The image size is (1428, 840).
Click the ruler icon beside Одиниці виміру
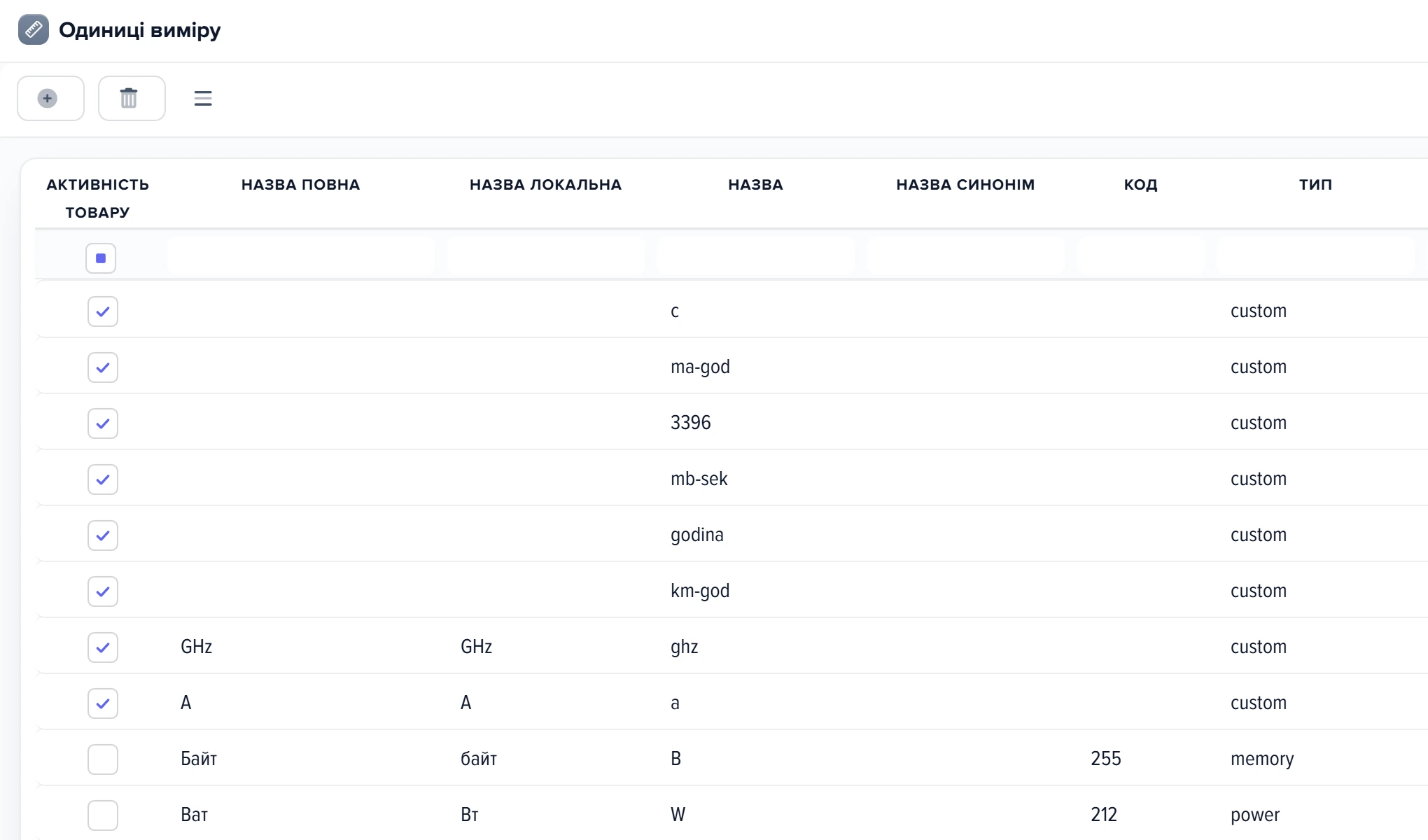pyautogui.click(x=34, y=29)
